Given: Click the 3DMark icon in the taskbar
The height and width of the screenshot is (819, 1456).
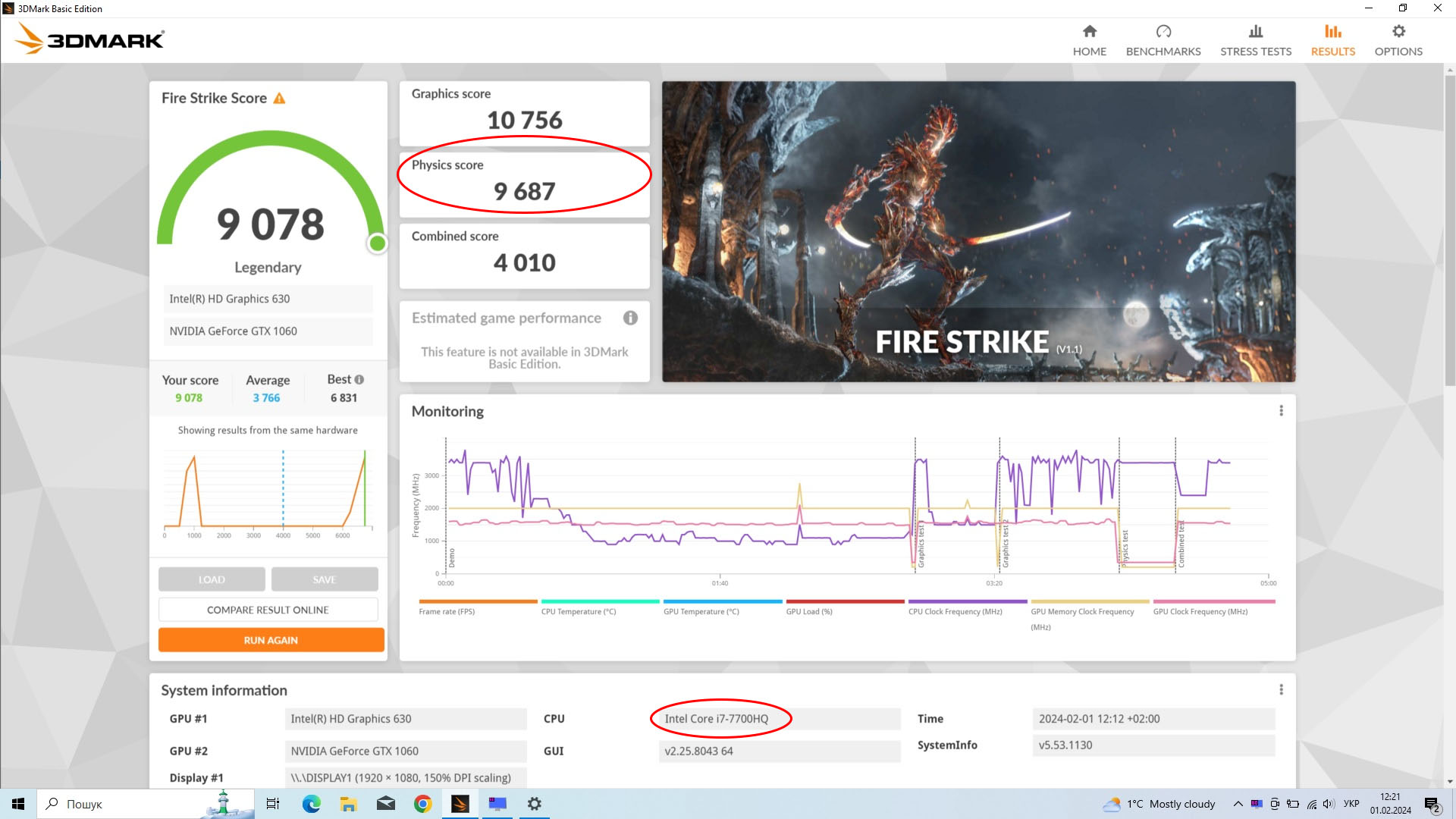Looking at the screenshot, I should [460, 804].
